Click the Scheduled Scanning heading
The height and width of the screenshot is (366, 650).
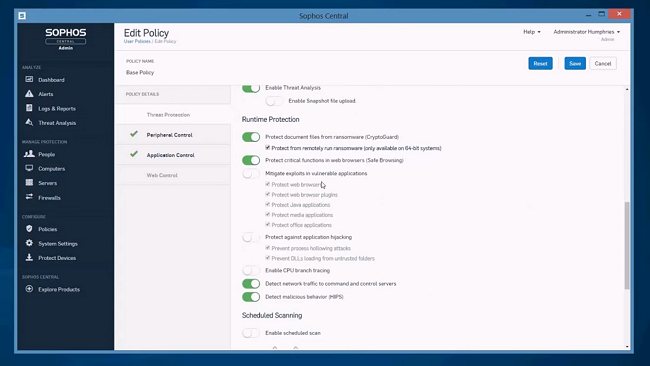point(272,315)
